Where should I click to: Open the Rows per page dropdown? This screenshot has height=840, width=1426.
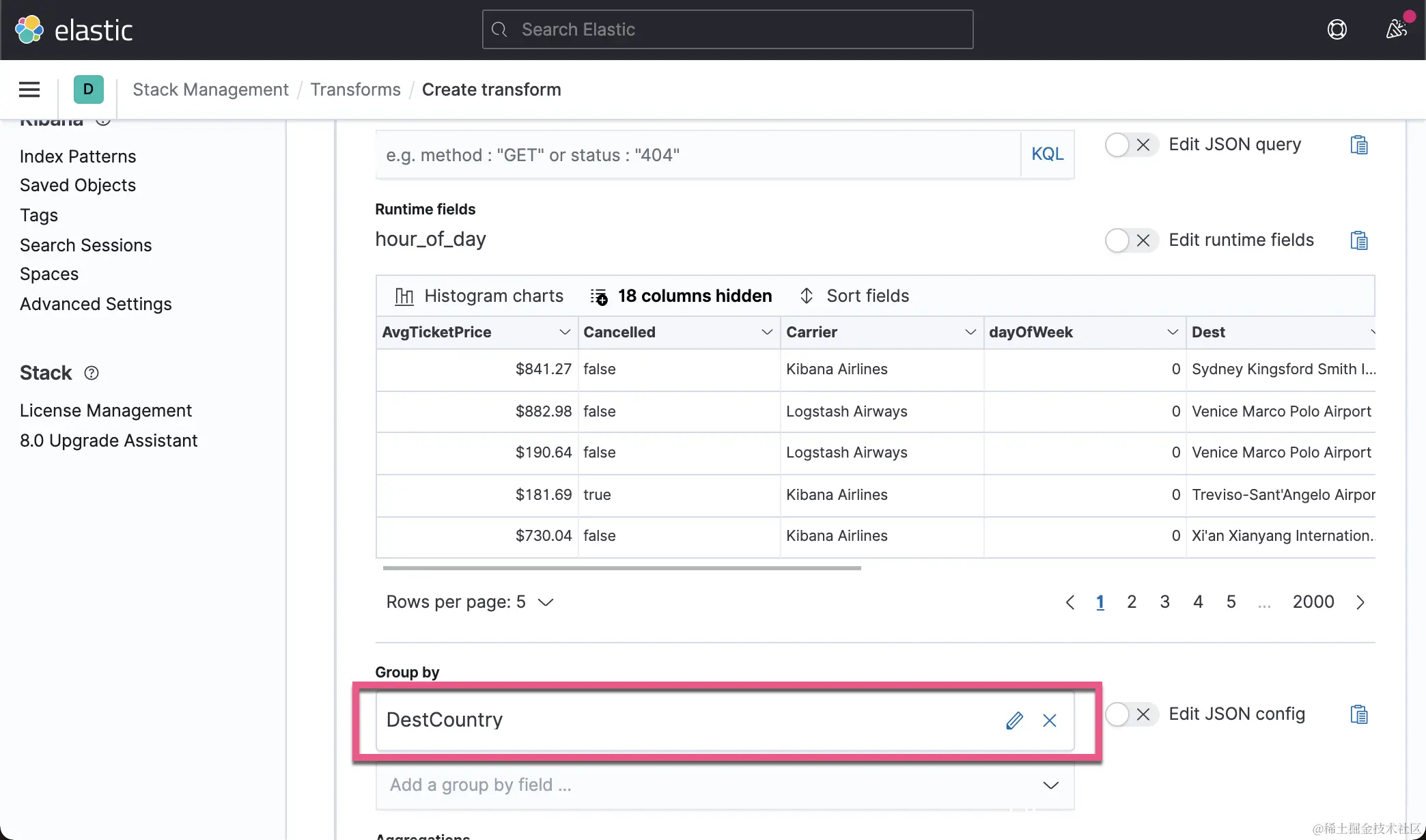coord(470,602)
